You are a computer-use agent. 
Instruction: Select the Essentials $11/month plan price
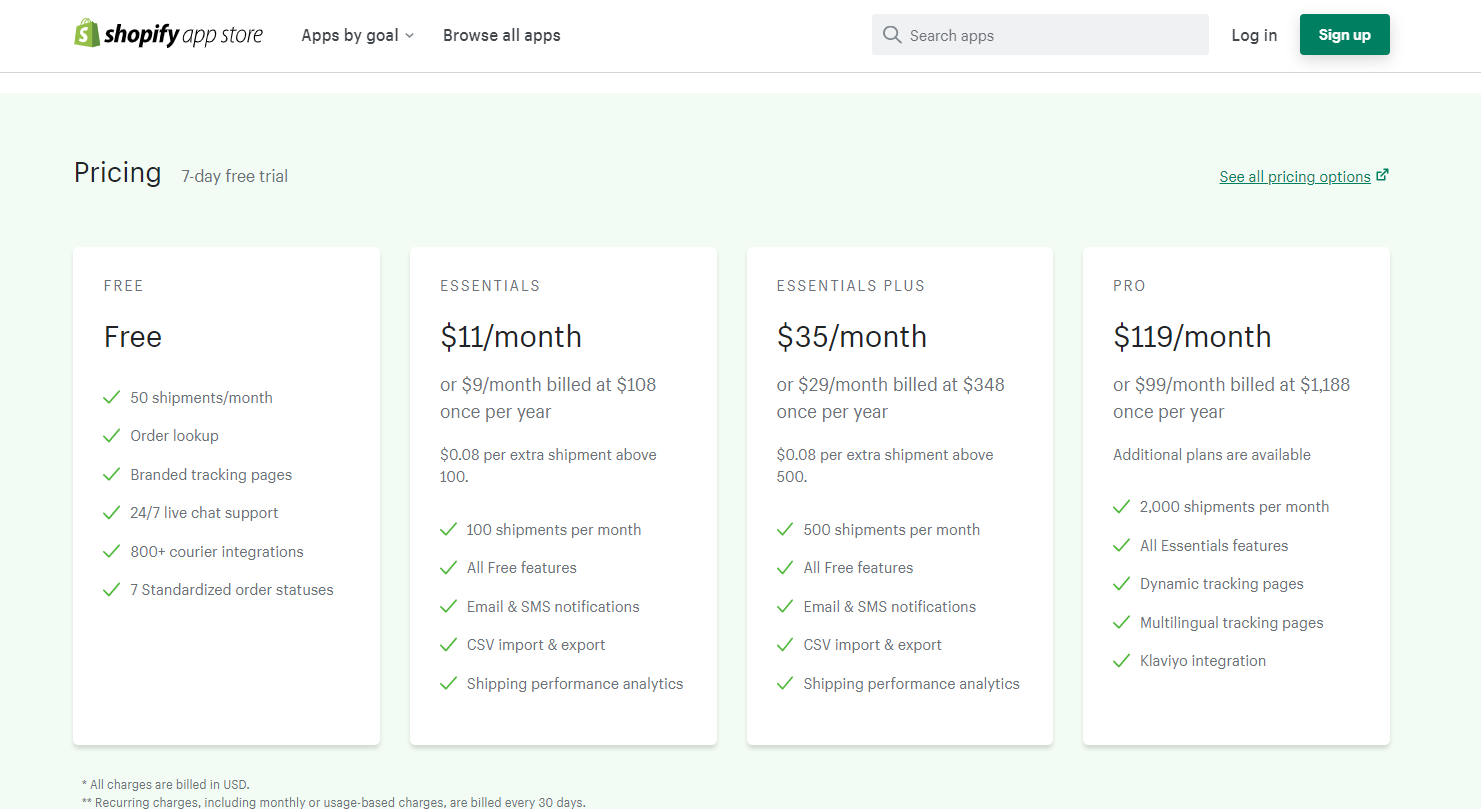pyautogui.click(x=511, y=337)
